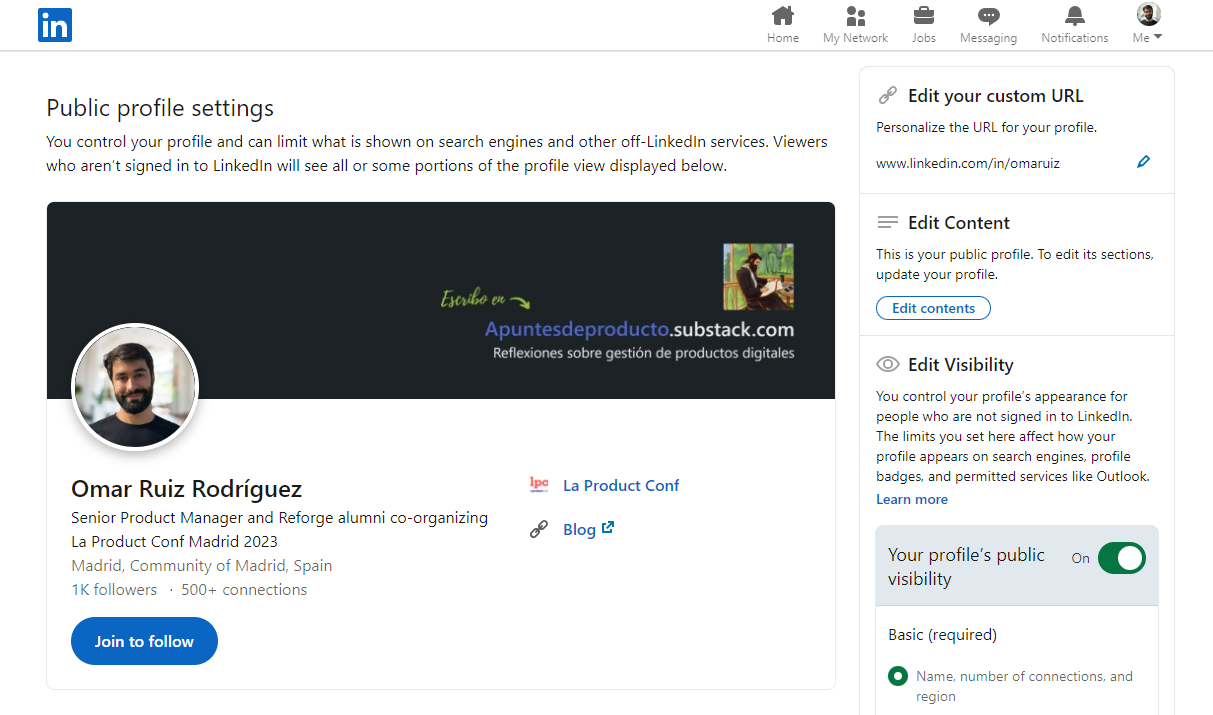Click the Edit contents button

click(933, 308)
